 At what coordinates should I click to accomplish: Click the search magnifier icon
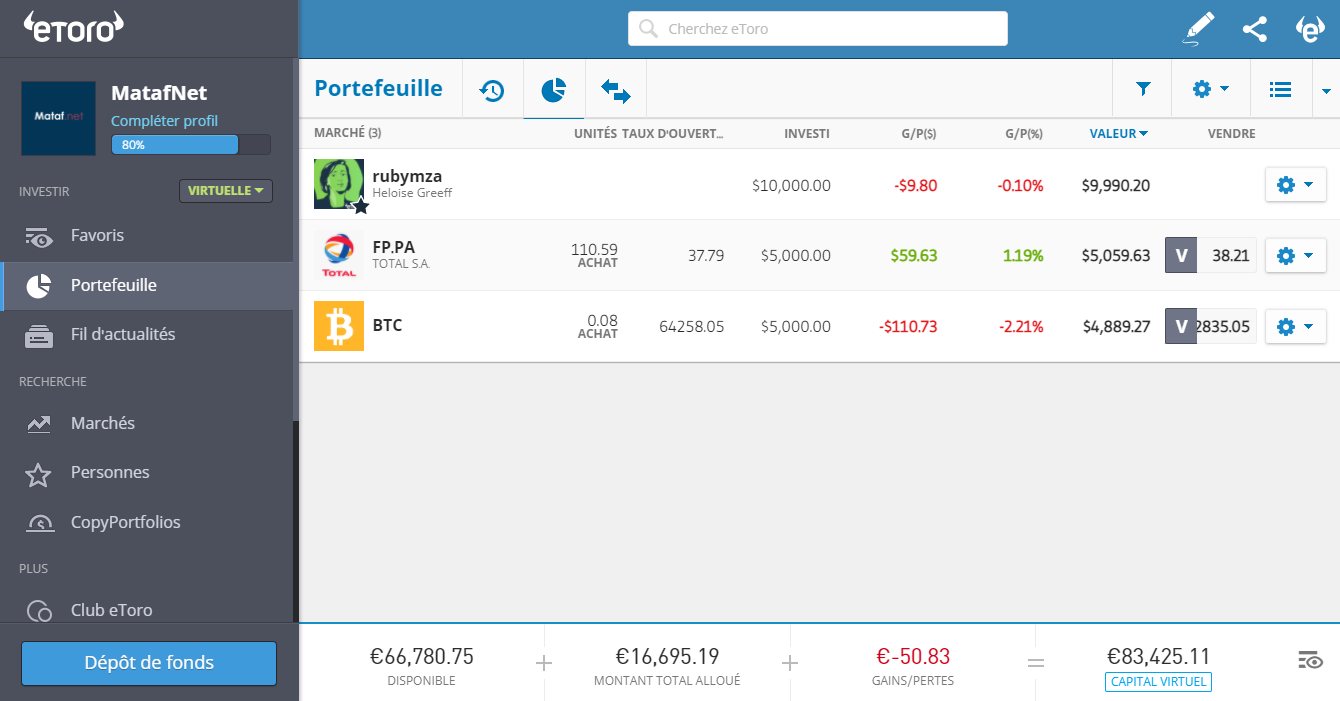[x=648, y=29]
